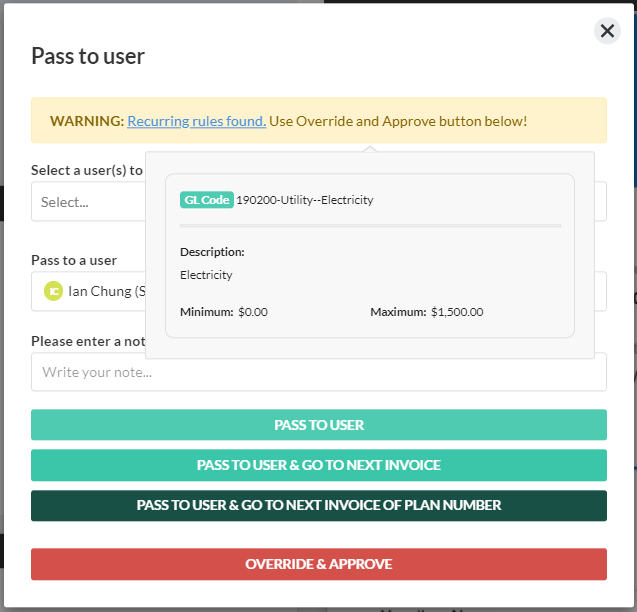Click the Pass to a user label
This screenshot has width=637, height=612.
pos(74,260)
